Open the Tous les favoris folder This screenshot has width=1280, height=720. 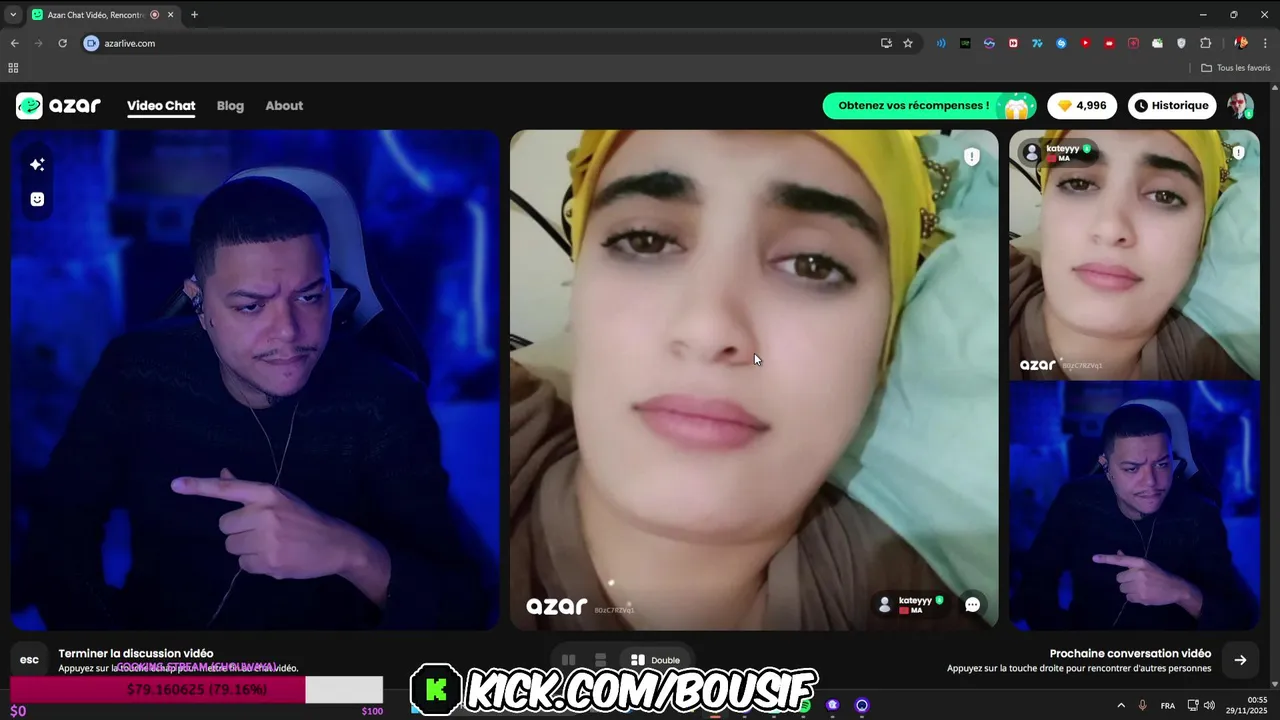(1235, 68)
